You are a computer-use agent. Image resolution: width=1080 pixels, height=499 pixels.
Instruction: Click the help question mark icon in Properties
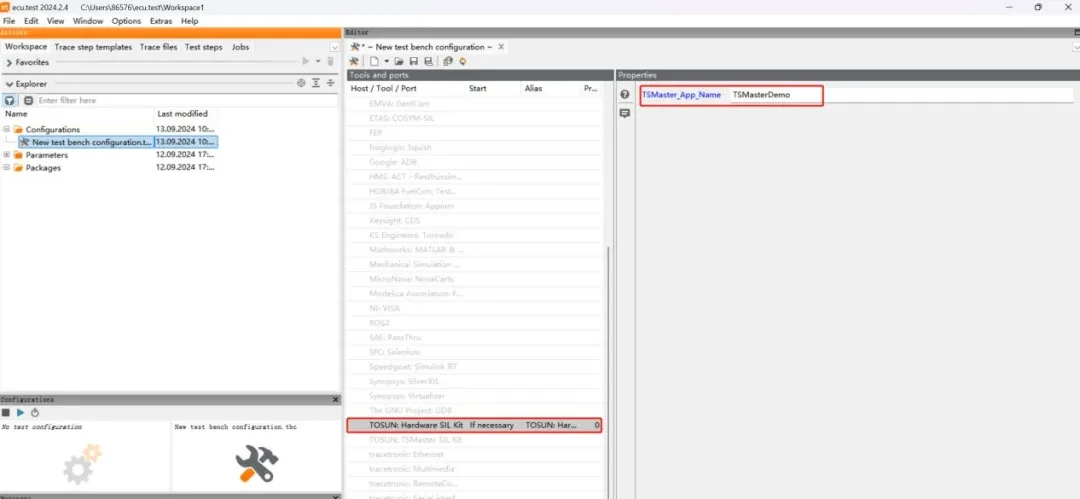625,95
